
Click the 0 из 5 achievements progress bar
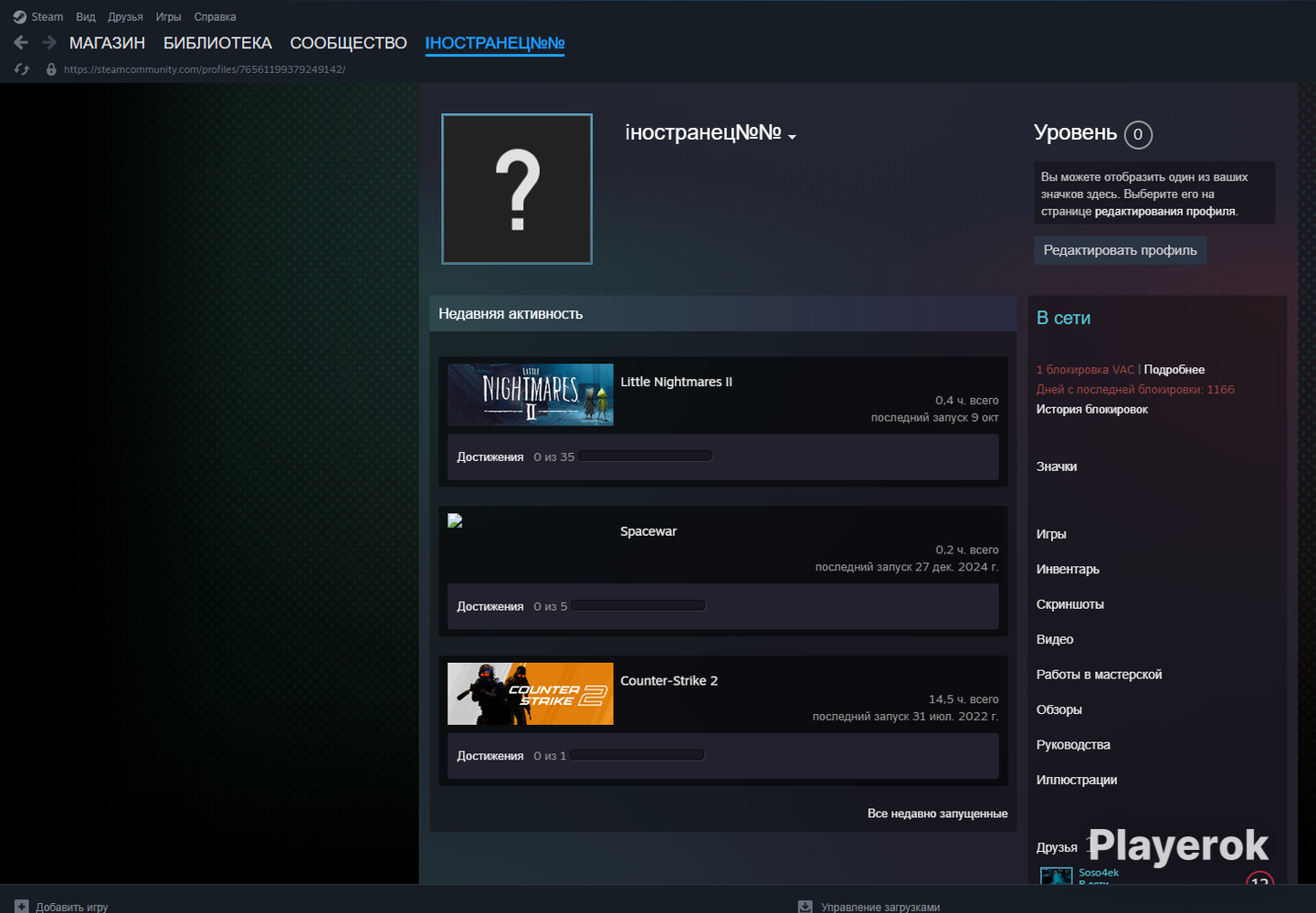(638, 606)
